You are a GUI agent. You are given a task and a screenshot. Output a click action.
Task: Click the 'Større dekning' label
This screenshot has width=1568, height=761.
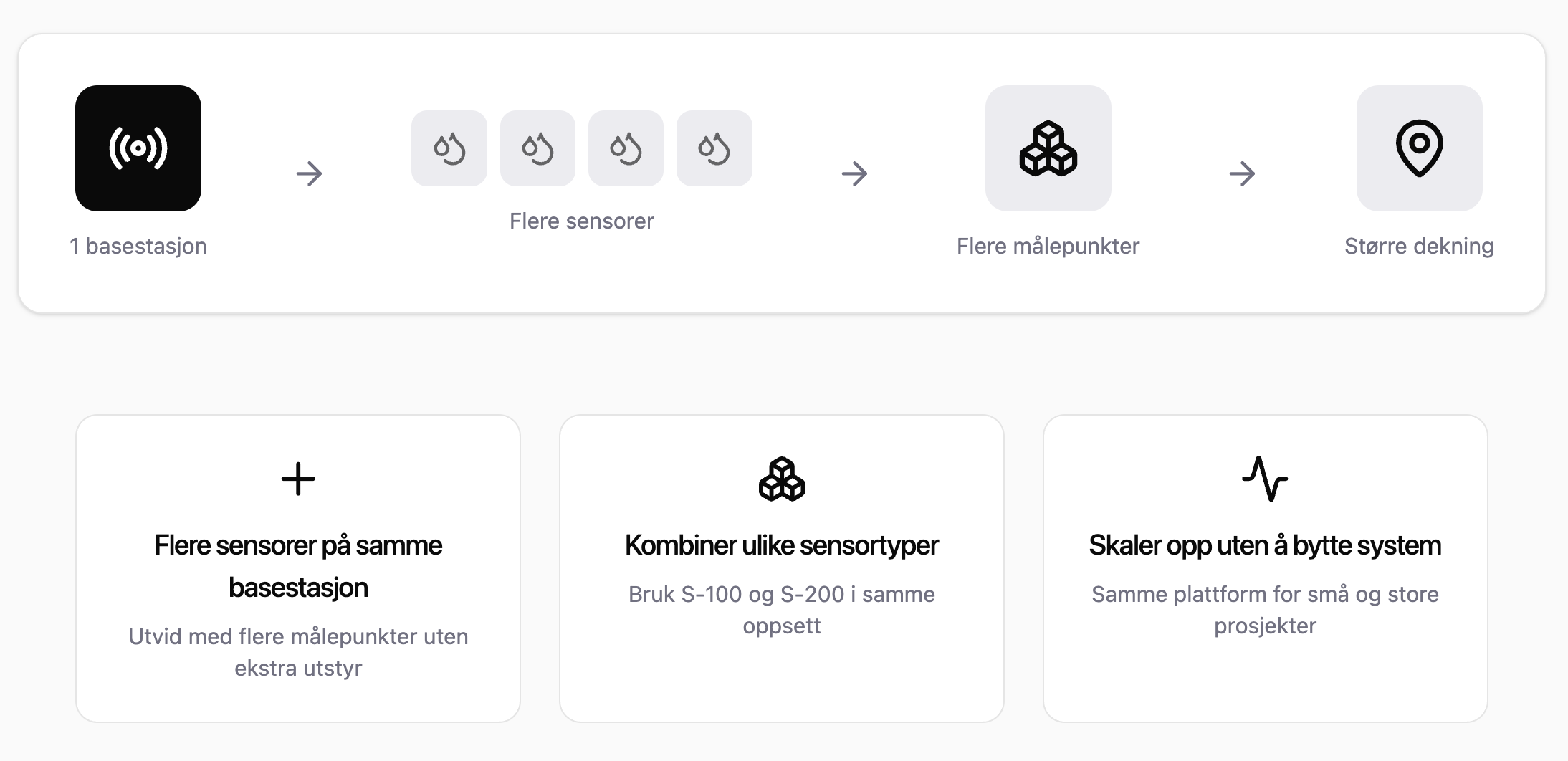(x=1420, y=246)
